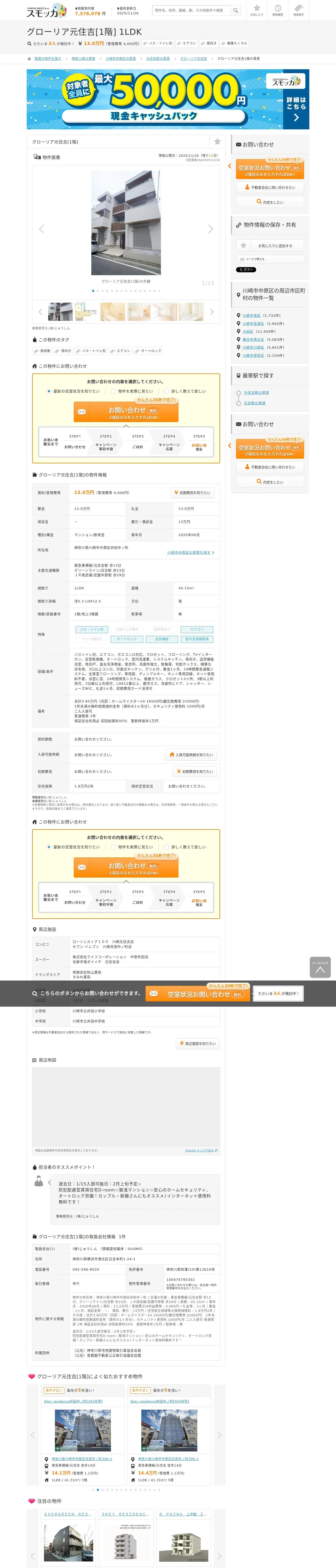Open 川崎市中原区の賃貸 breadcrumb link
The height and width of the screenshot is (1568, 336).
tap(121, 59)
